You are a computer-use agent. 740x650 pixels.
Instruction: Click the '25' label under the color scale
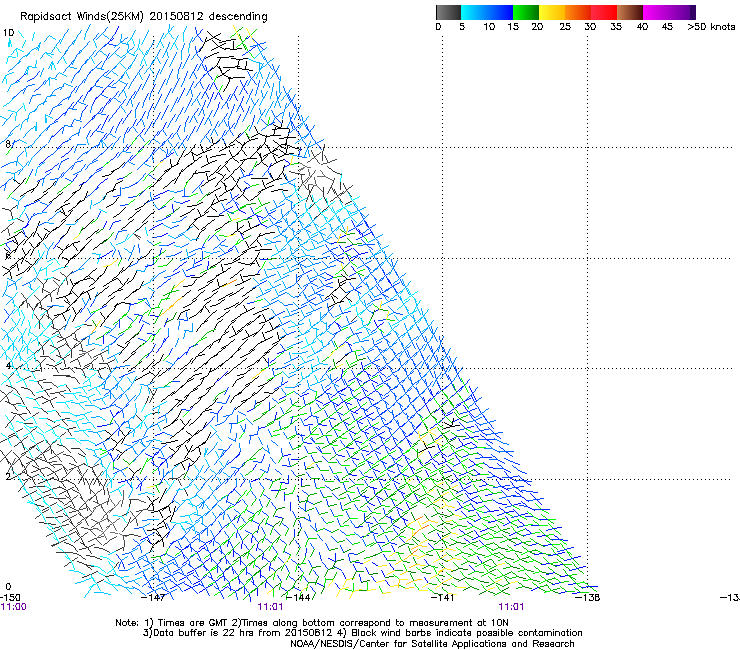(565, 27)
